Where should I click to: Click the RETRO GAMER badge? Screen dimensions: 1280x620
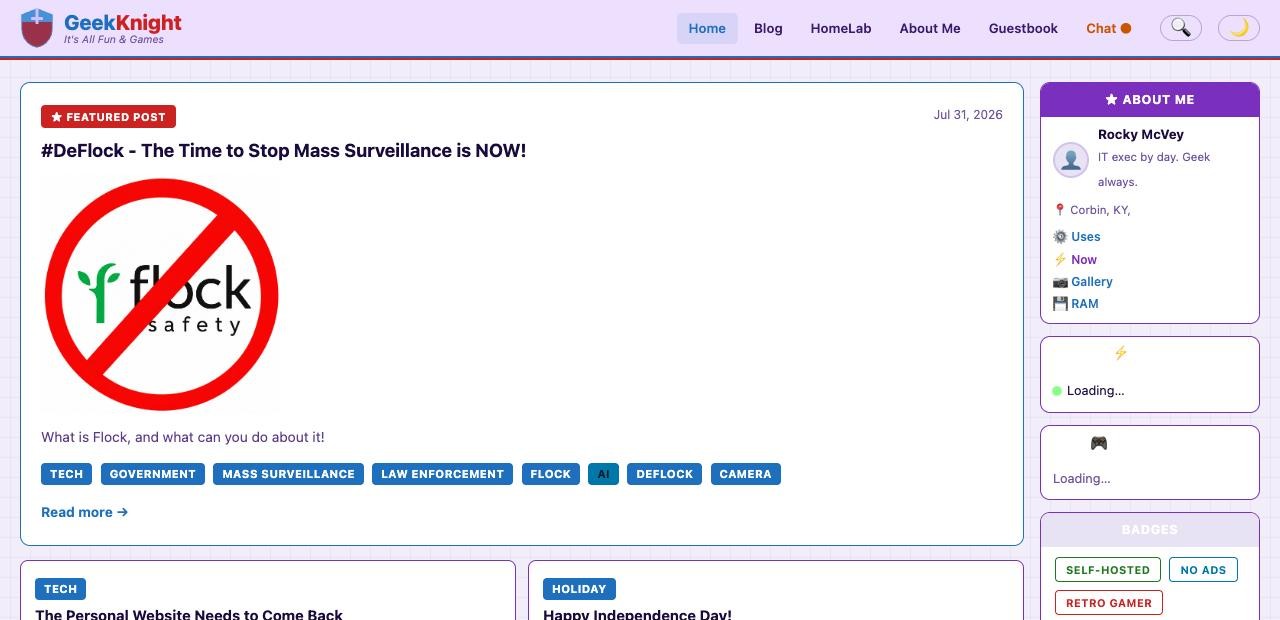[x=1109, y=603]
